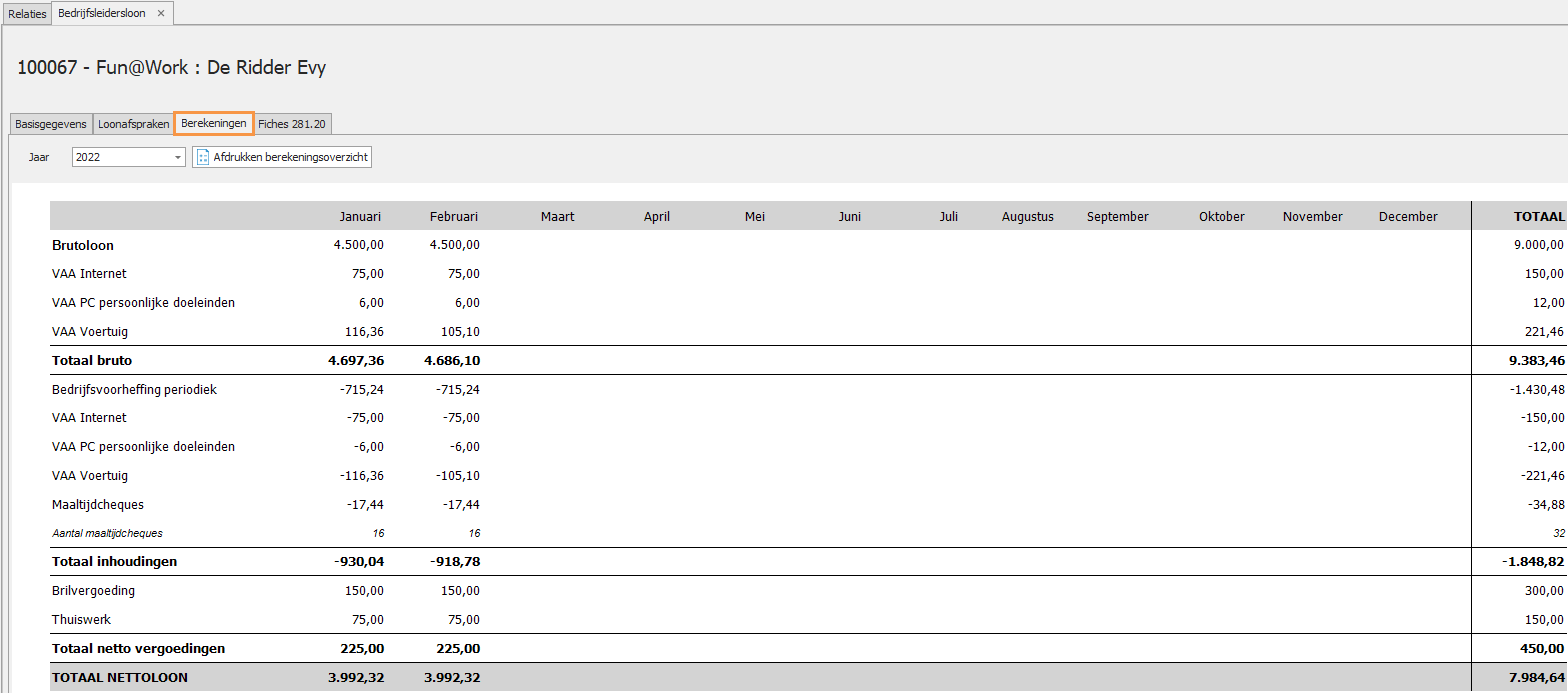This screenshot has height=693, width=1568.
Task: Switch to the Relaties tab
Action: [x=27, y=14]
